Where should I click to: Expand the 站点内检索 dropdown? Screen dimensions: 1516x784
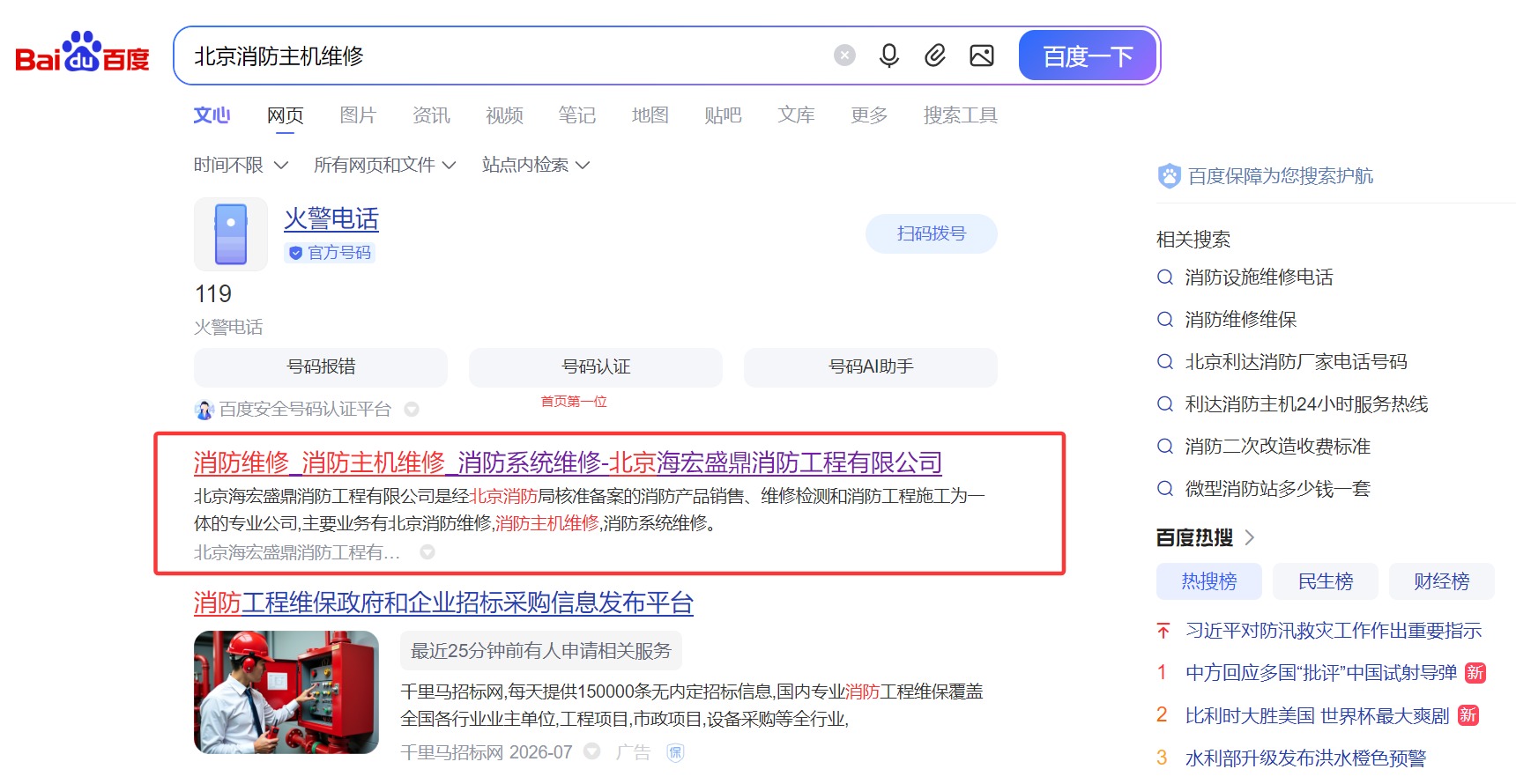(x=536, y=165)
